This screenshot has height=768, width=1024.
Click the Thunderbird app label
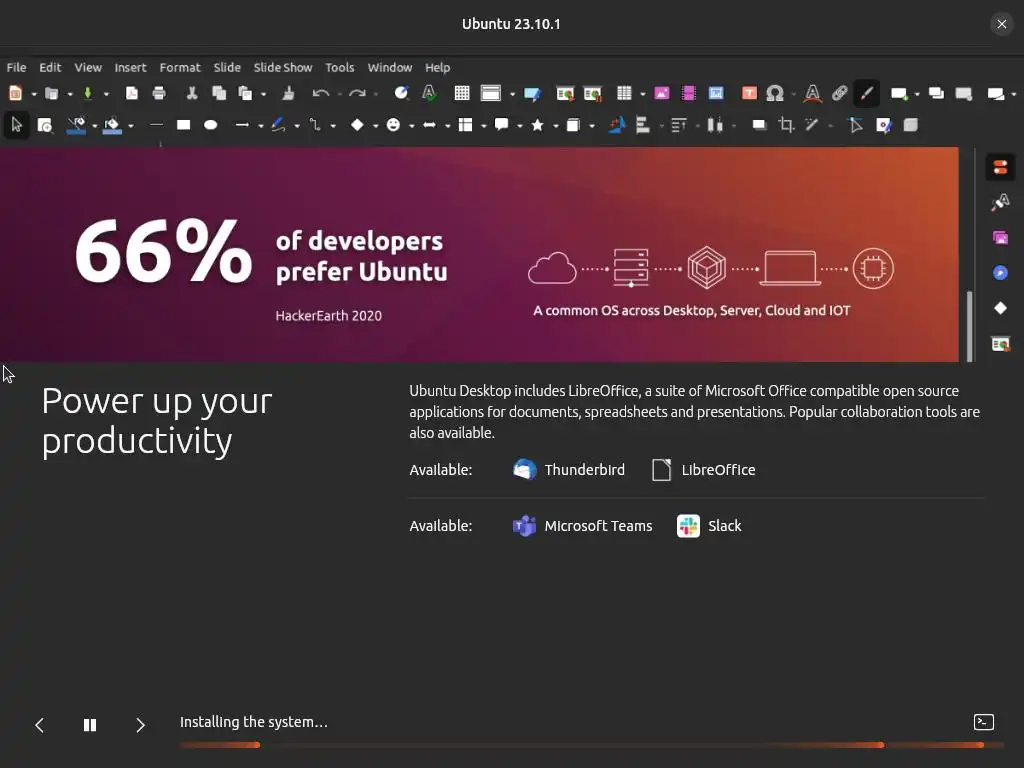point(584,470)
